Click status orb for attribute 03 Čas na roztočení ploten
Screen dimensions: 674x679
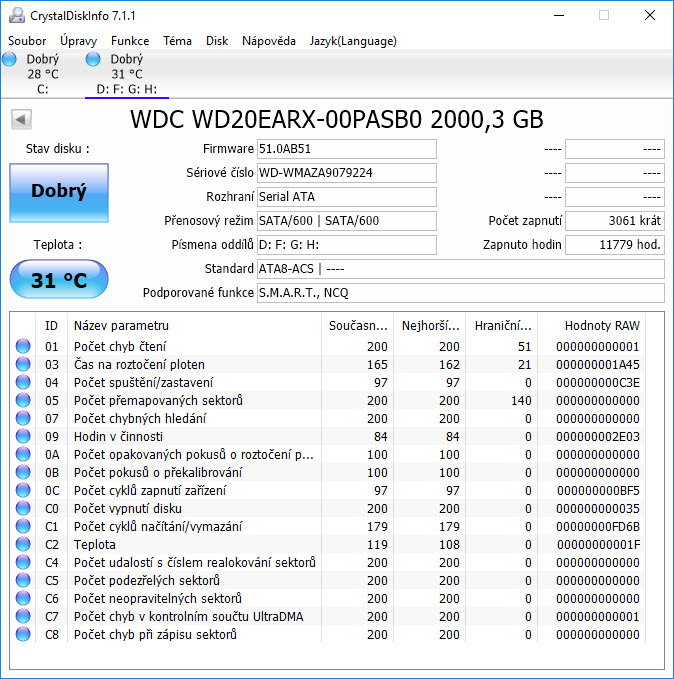point(23,364)
